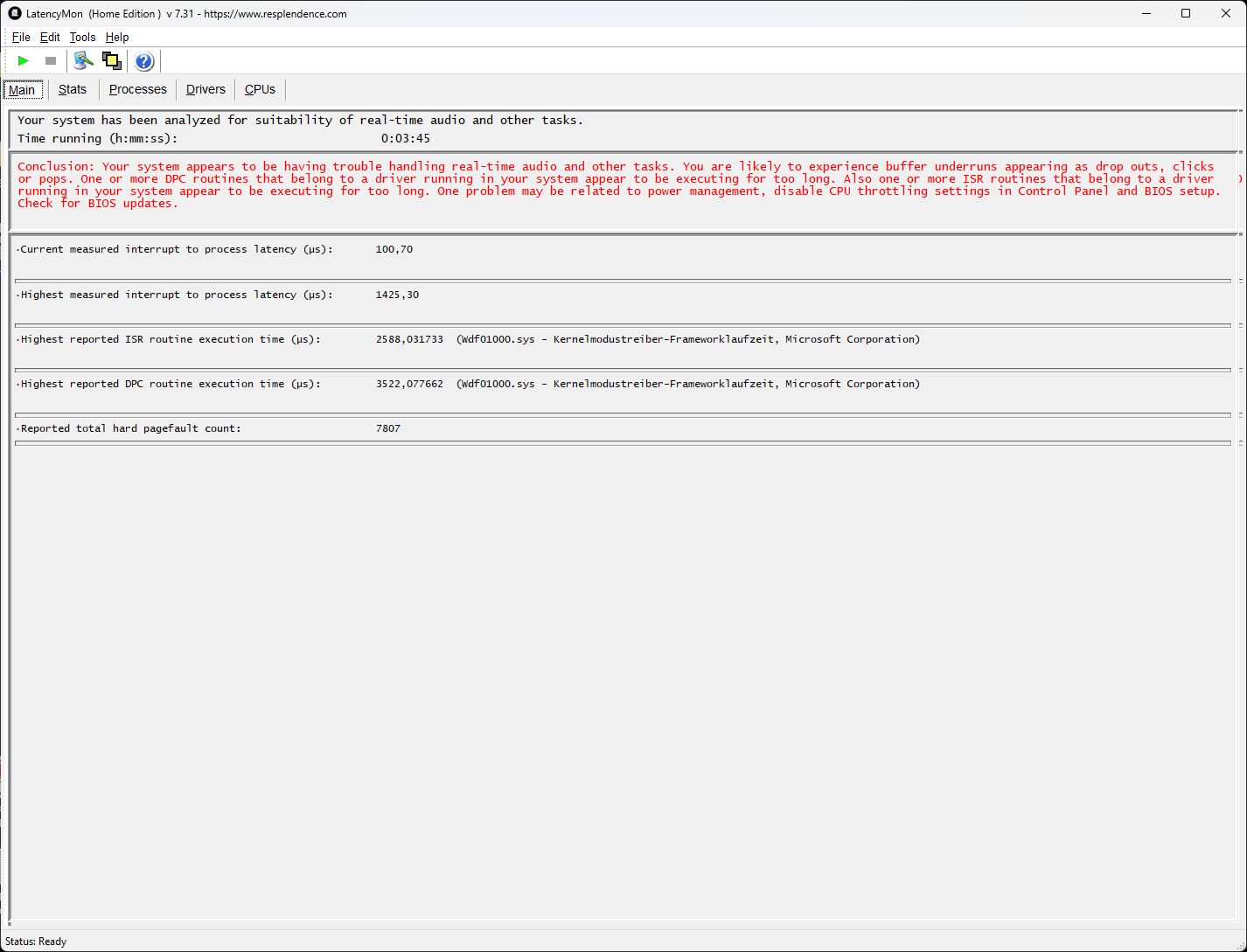
Task: Switch to the Main tab
Action: tap(22, 90)
